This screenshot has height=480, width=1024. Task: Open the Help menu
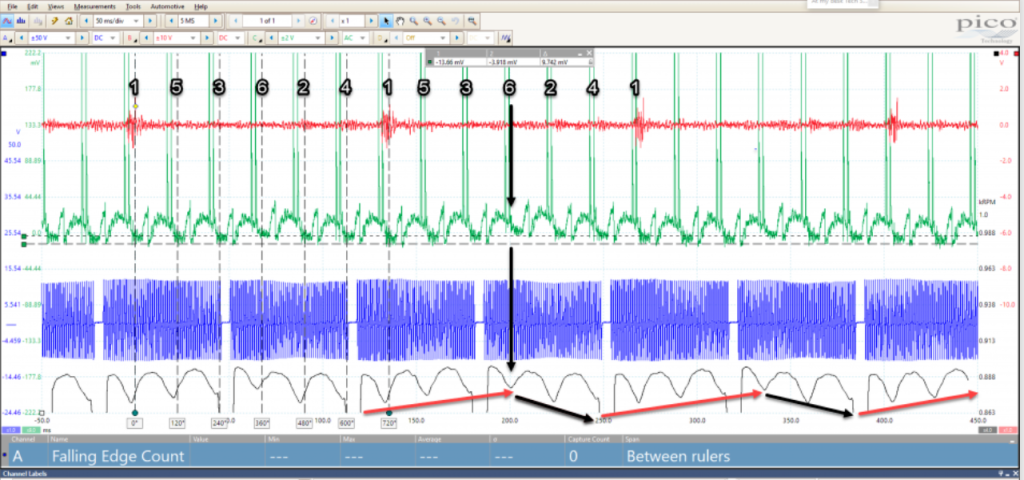click(201, 7)
